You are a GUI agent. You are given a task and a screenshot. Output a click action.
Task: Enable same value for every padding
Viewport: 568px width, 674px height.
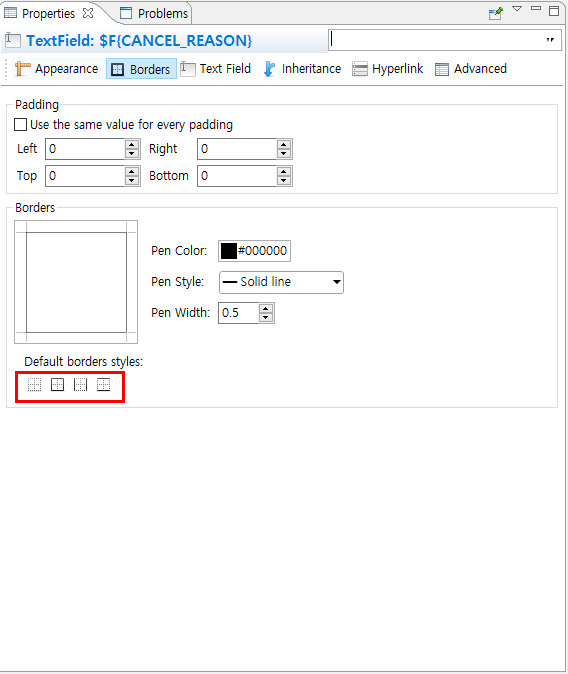pos(21,125)
